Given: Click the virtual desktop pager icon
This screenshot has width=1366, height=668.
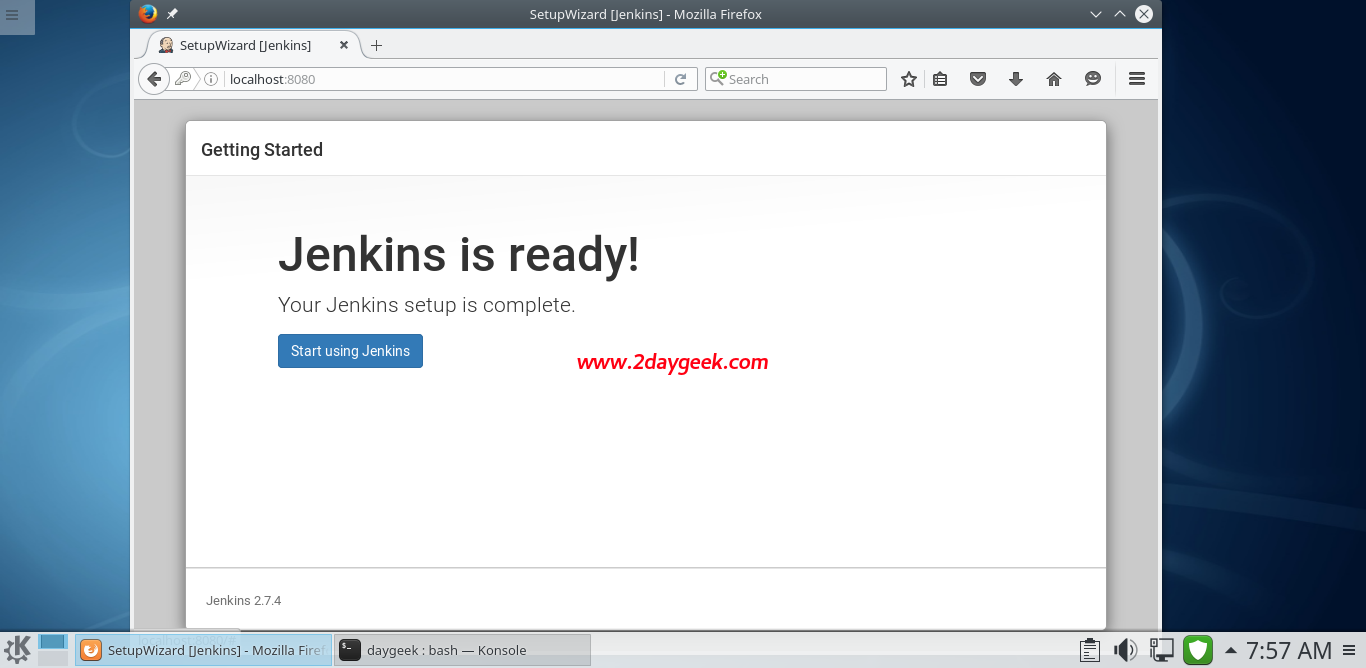Looking at the screenshot, I should coord(53,650).
